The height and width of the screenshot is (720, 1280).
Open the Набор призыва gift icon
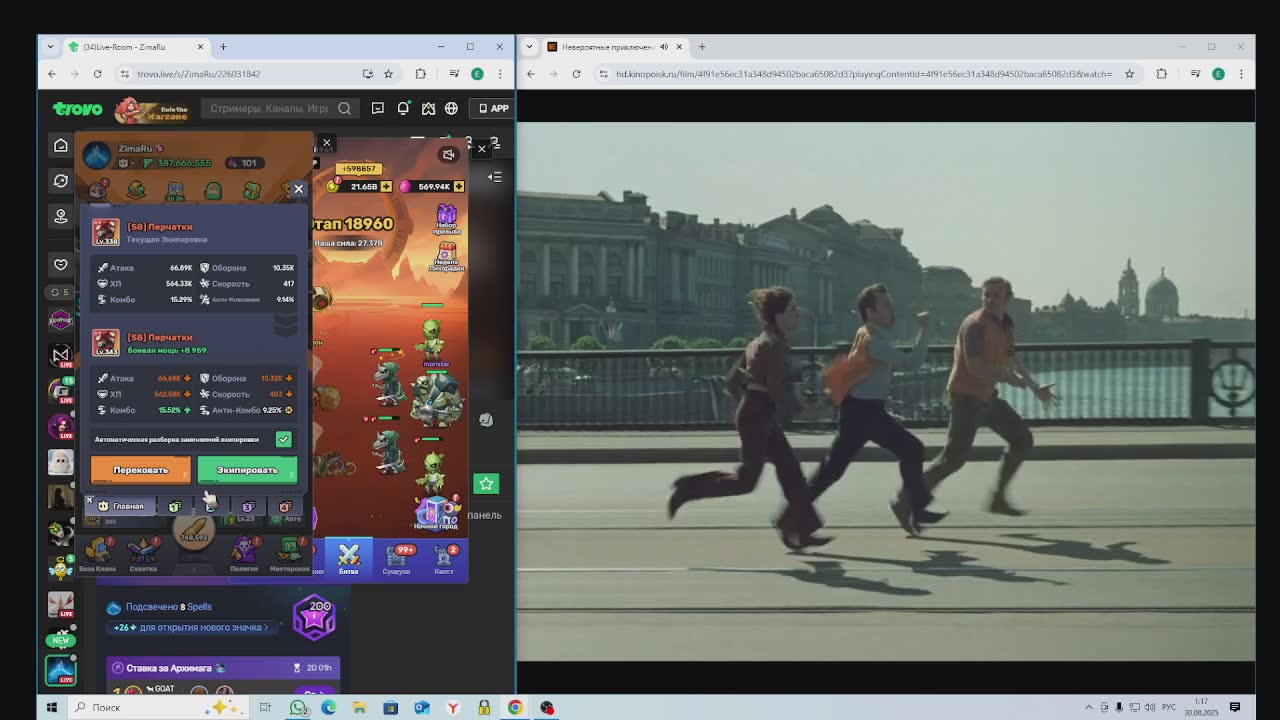click(x=446, y=219)
